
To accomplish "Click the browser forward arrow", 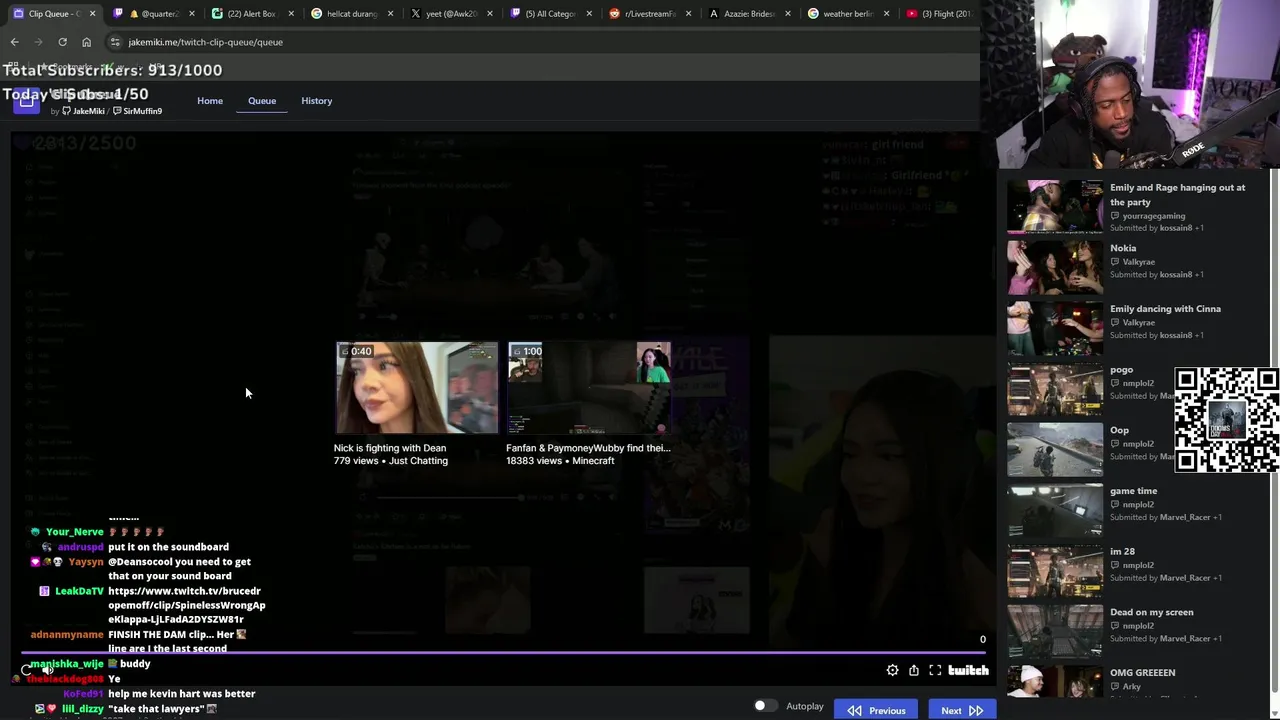I will (38, 42).
